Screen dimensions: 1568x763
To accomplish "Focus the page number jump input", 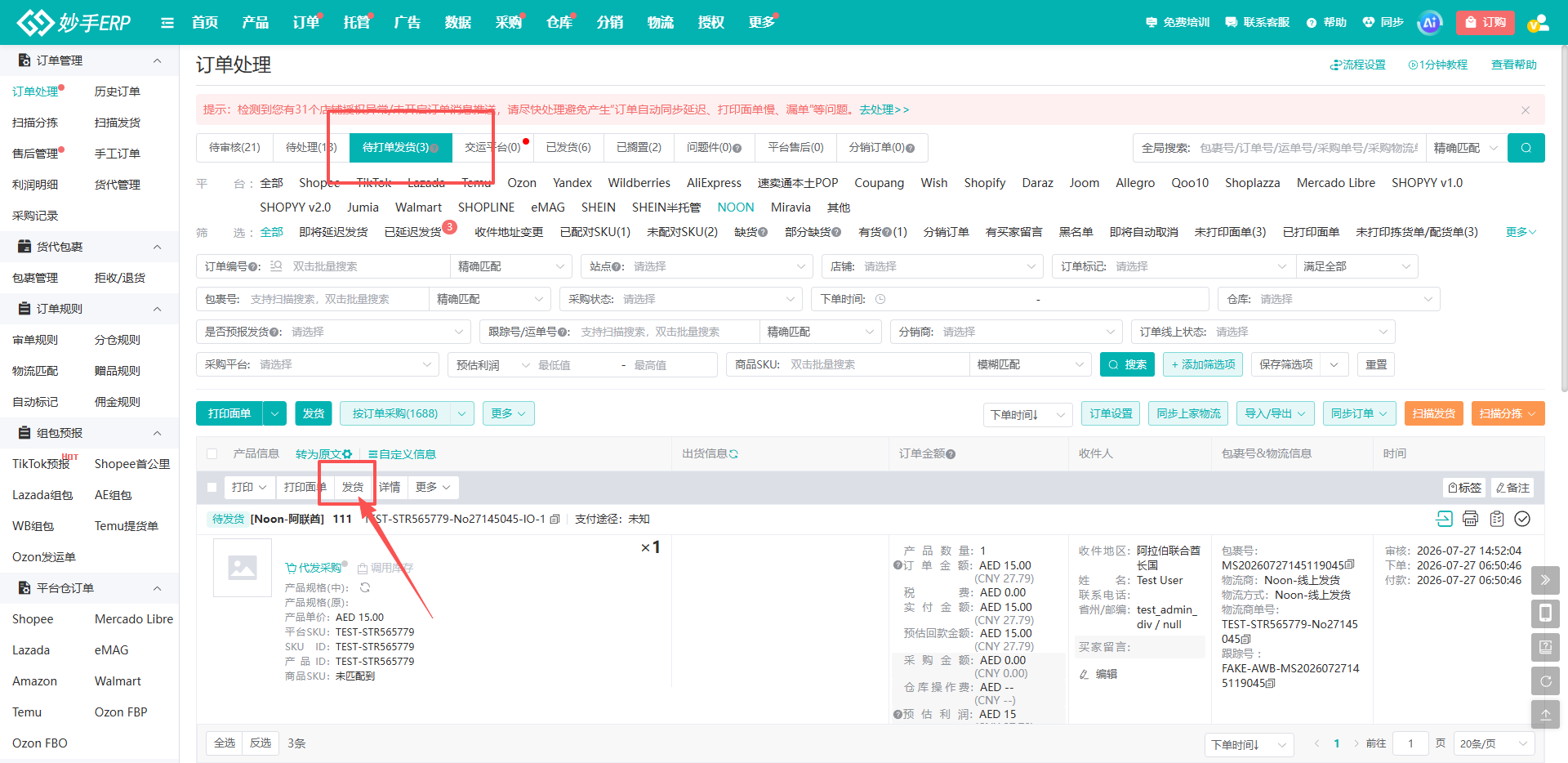I will 1410,743.
